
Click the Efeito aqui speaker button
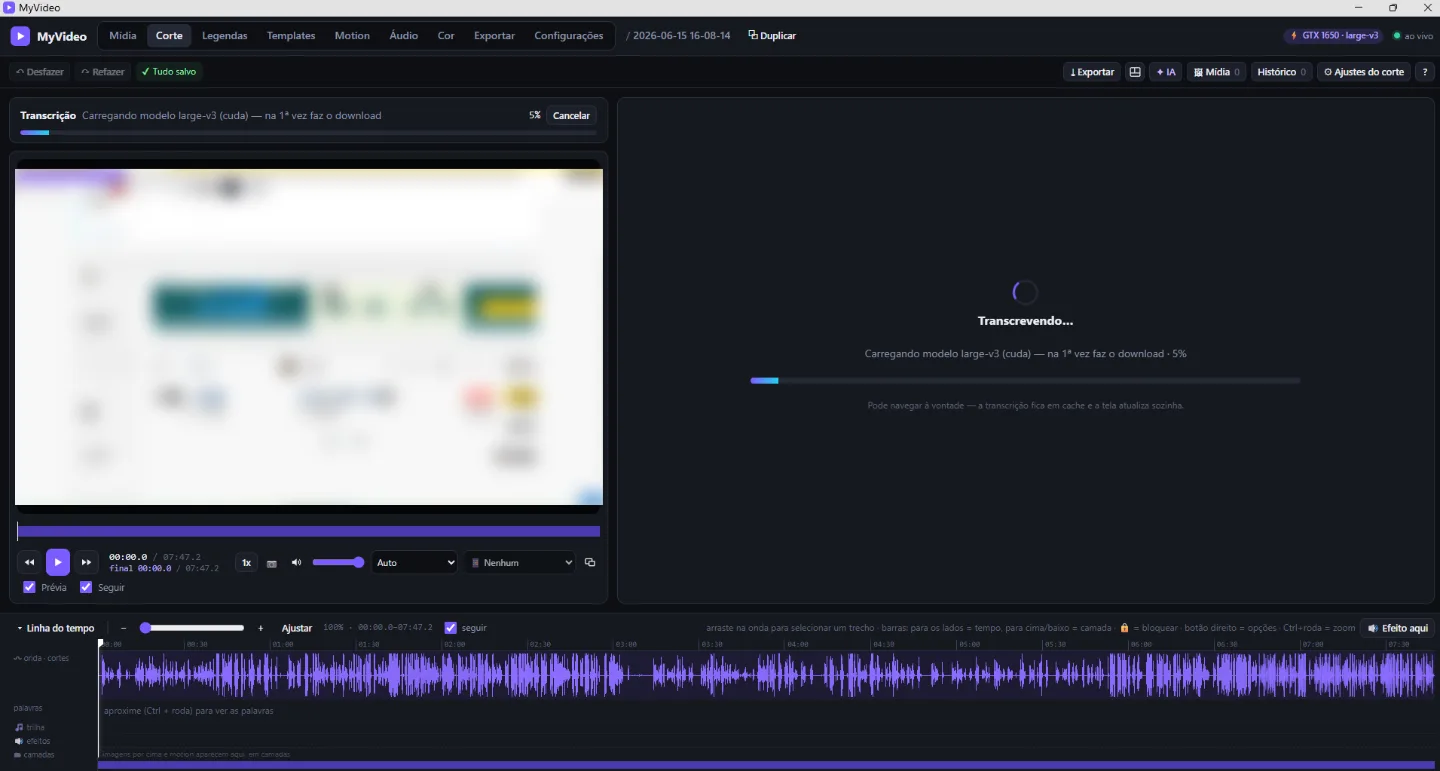[1397, 628]
